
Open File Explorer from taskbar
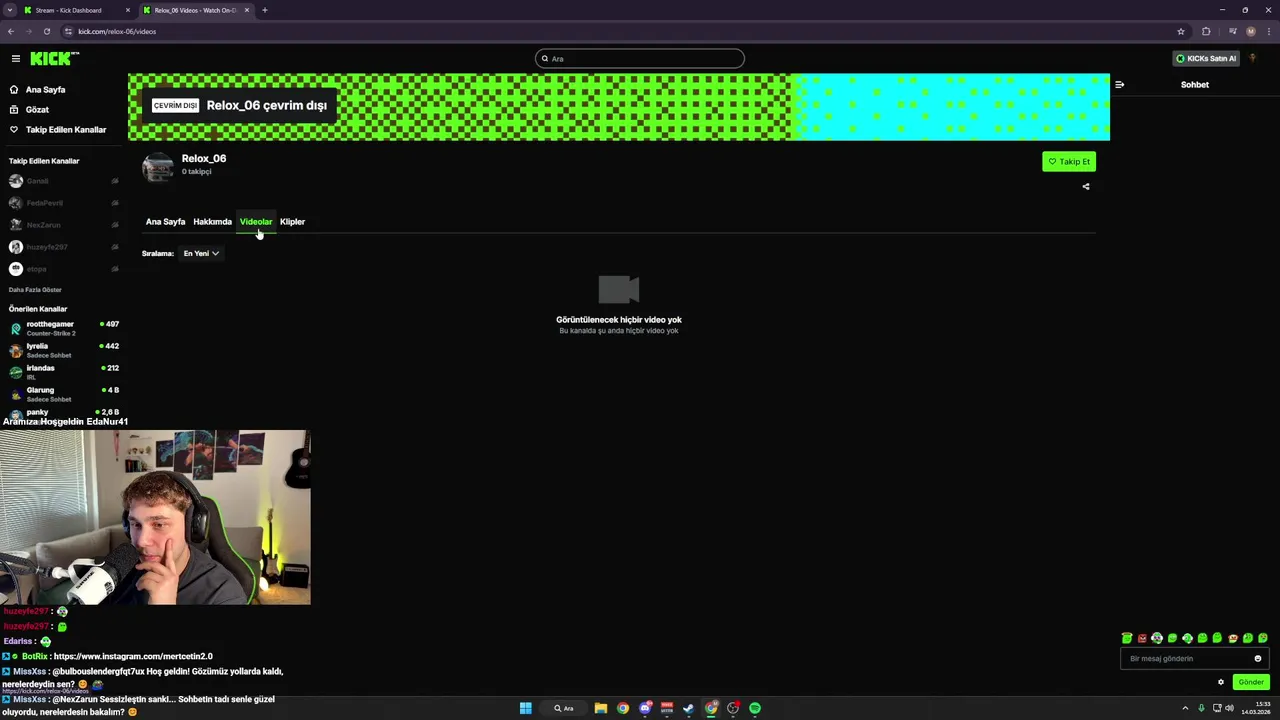click(x=601, y=708)
